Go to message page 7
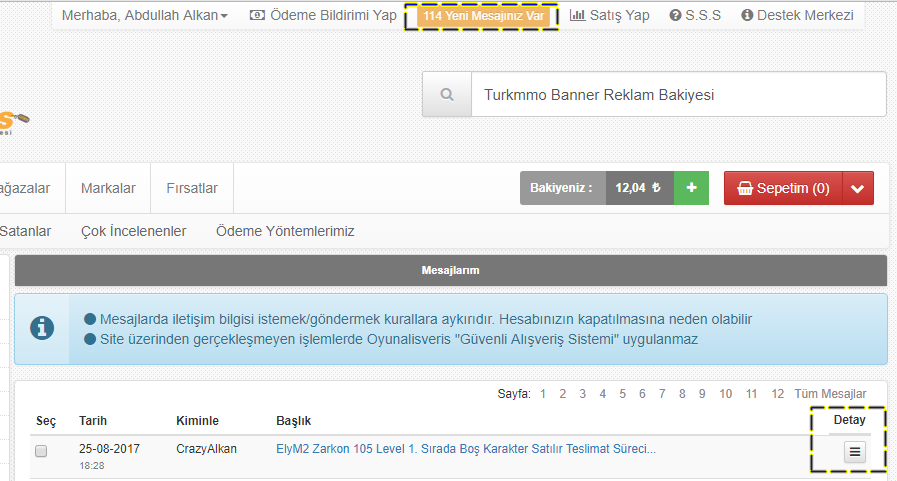The image size is (897, 481). (662, 394)
